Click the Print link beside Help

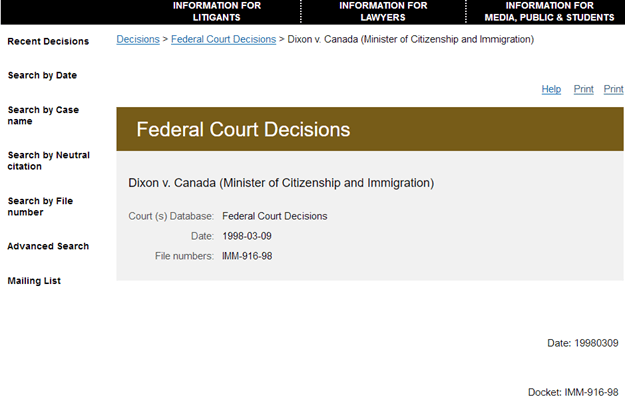583,89
